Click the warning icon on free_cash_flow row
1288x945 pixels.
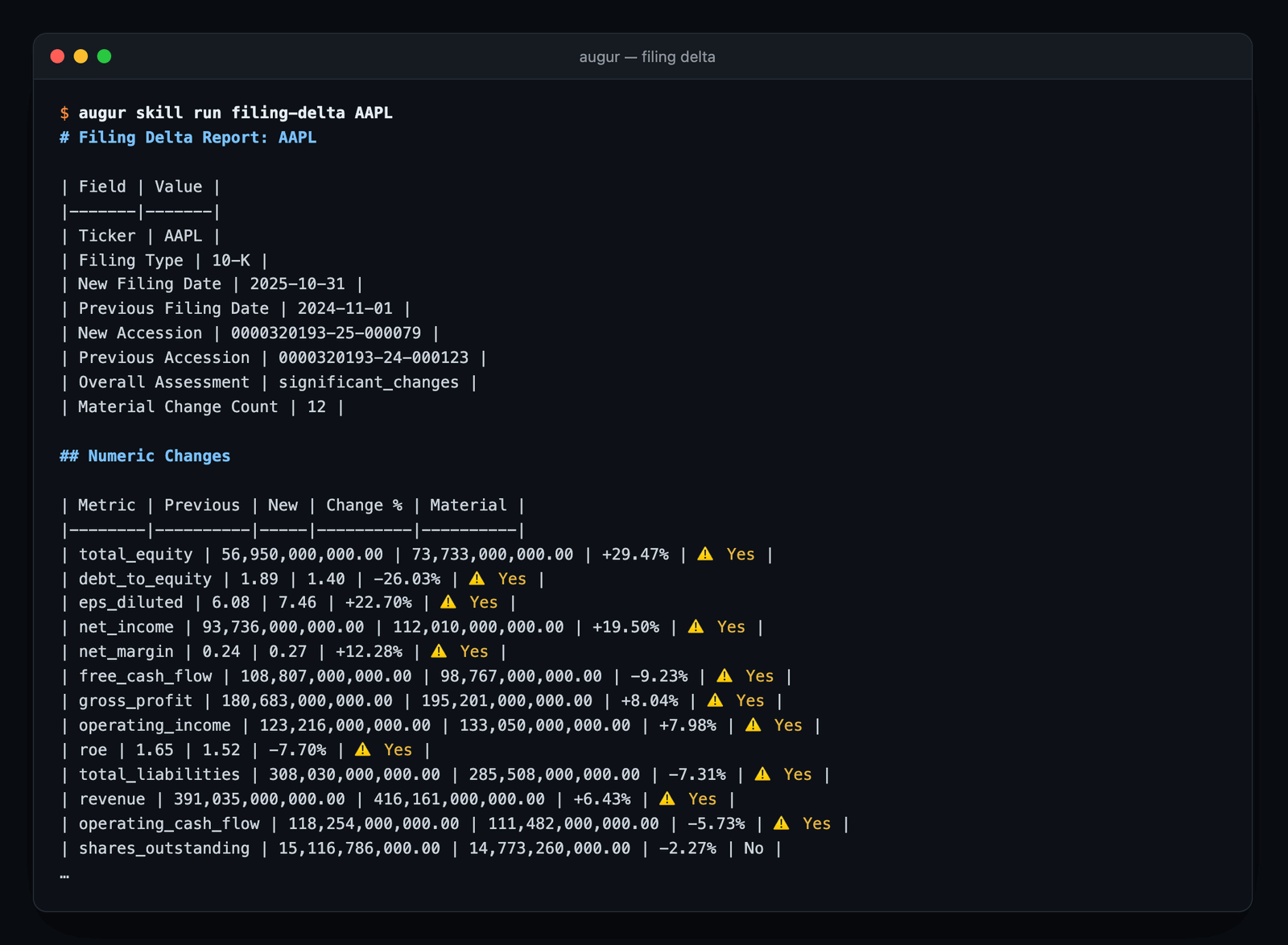pyautogui.click(x=724, y=676)
